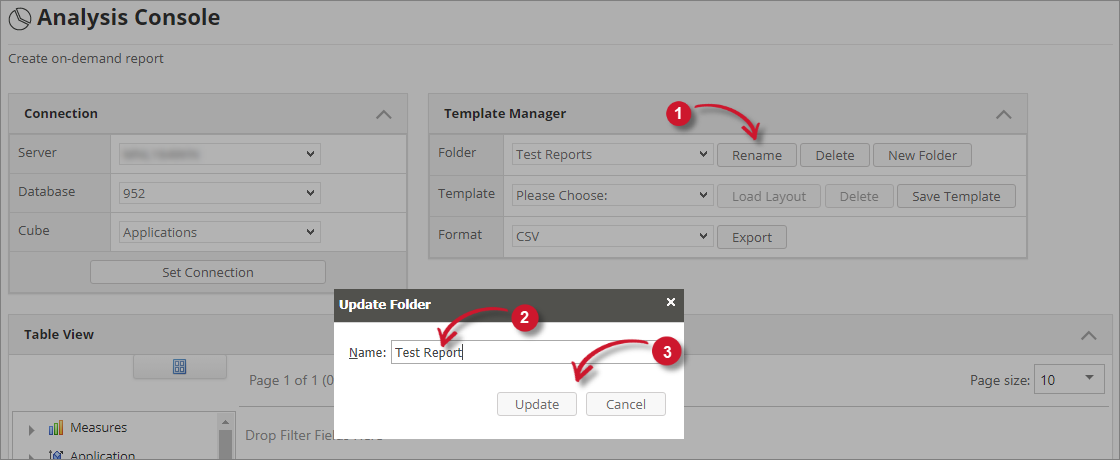Open the Format dropdown showing CSV
Screen dimensions: 1120x460
pyautogui.click(x=611, y=237)
